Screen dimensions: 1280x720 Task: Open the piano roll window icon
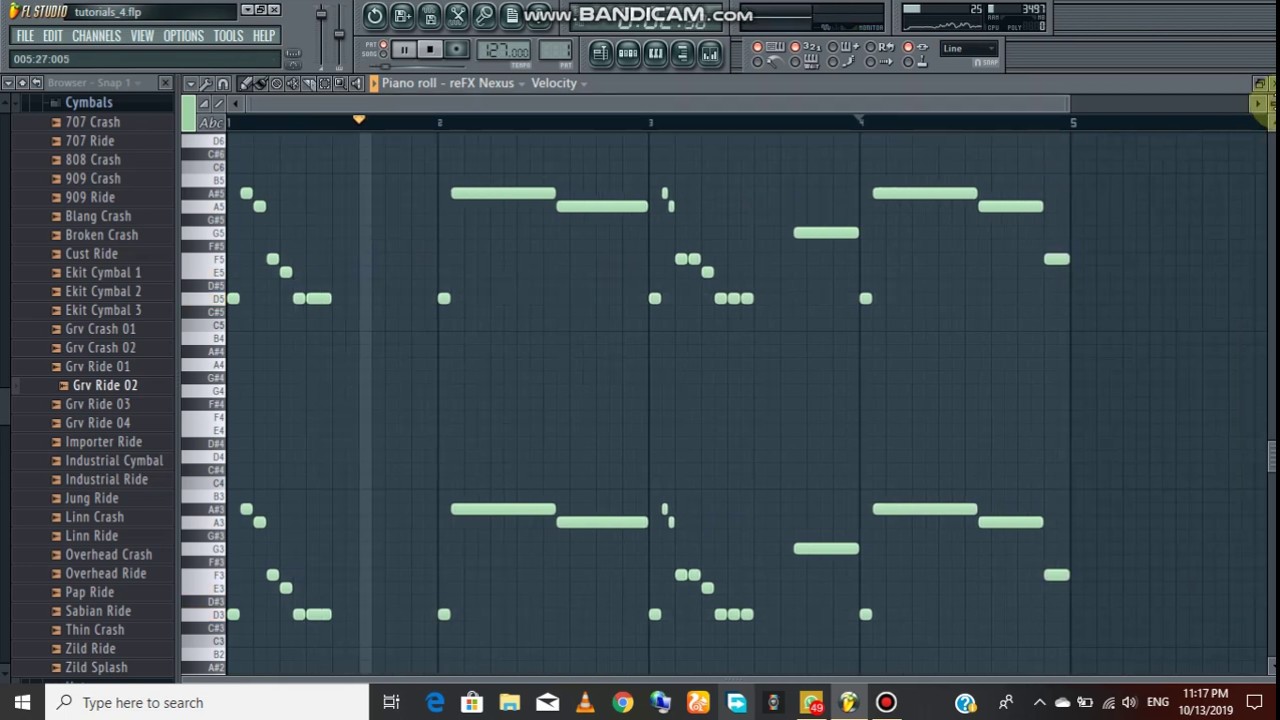coord(655,53)
